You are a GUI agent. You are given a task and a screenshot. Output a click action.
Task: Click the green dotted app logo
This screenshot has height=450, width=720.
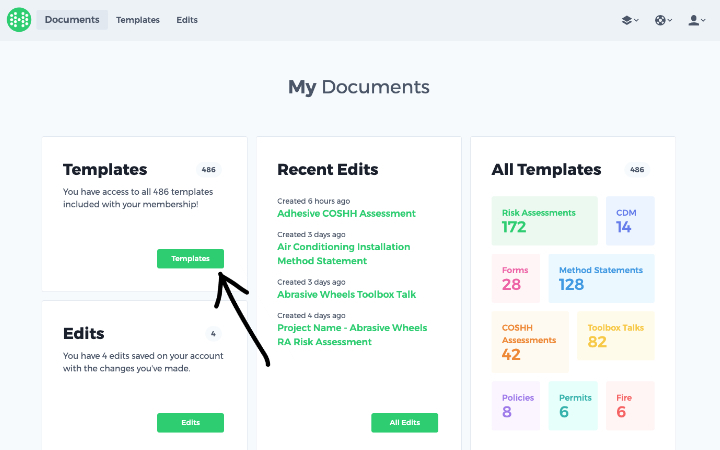[19, 20]
